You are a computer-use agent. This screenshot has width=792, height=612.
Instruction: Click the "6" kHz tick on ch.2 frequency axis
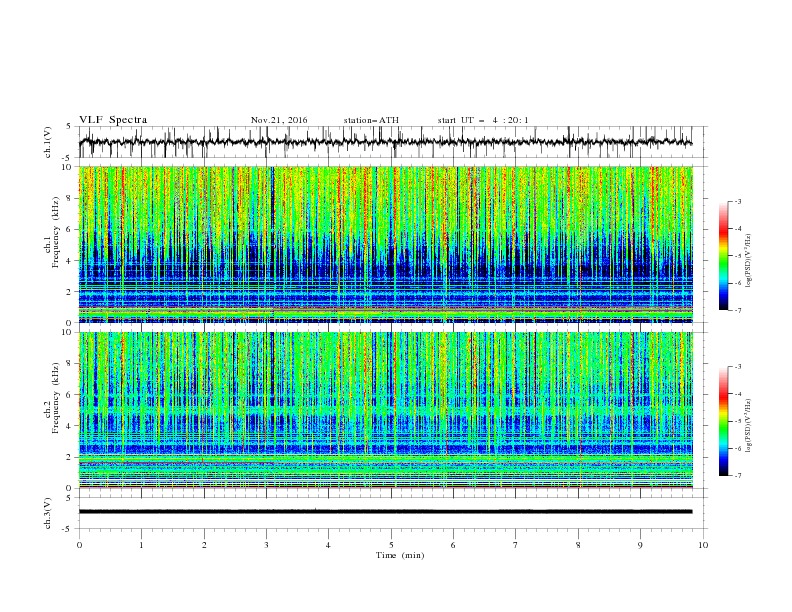pos(70,395)
